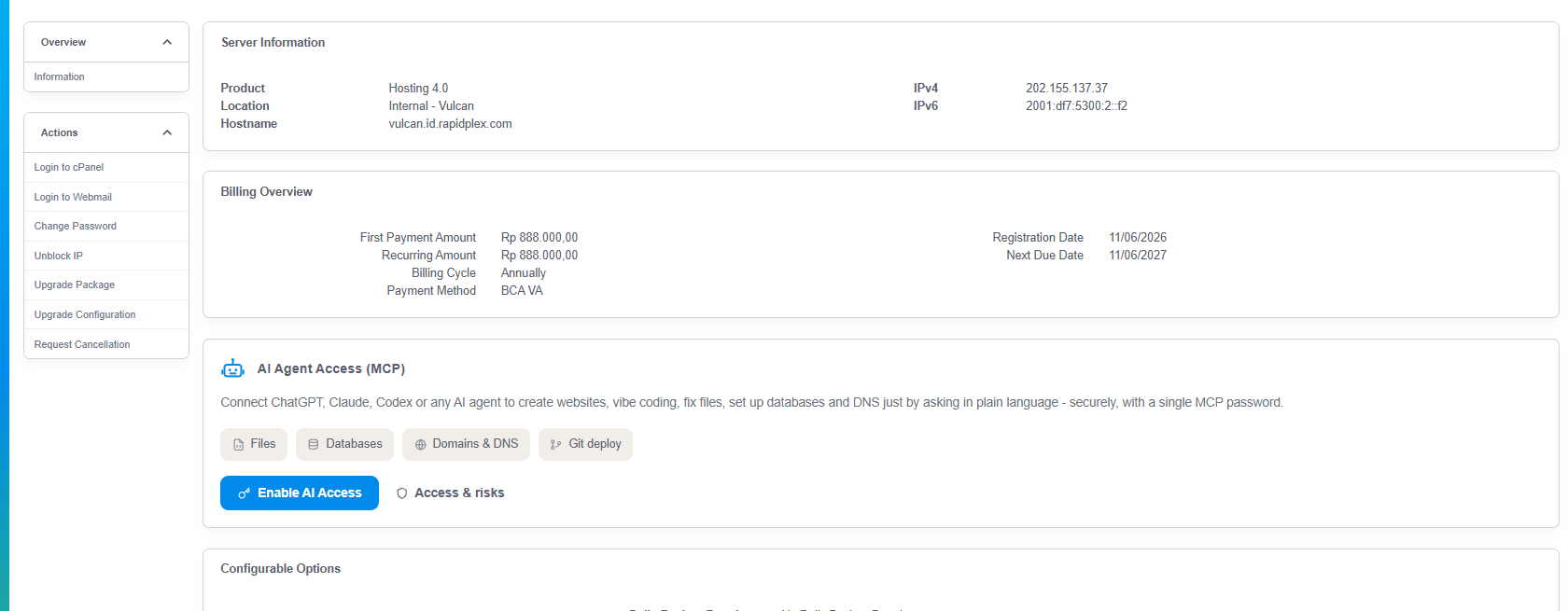
Task: Click the AI Agent robot icon
Action: (x=232, y=368)
